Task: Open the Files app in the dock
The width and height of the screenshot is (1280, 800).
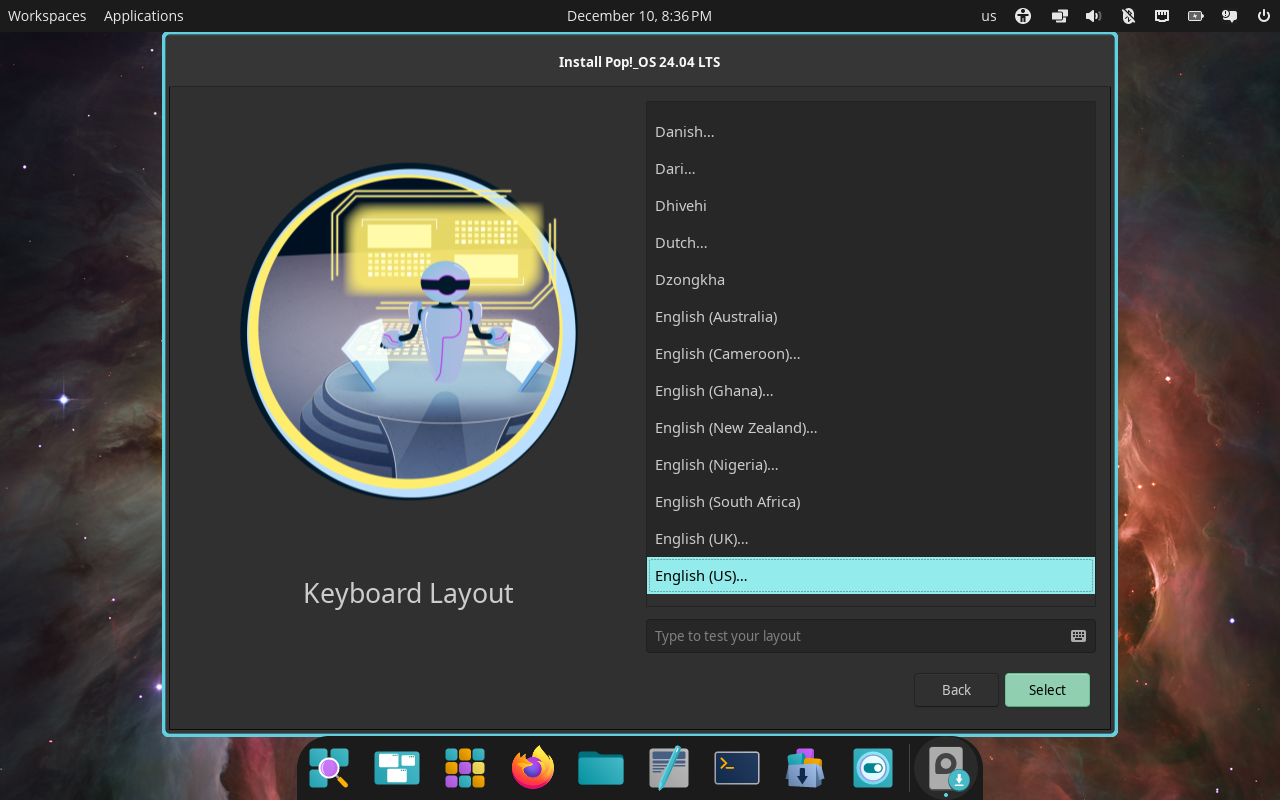Action: click(600, 767)
